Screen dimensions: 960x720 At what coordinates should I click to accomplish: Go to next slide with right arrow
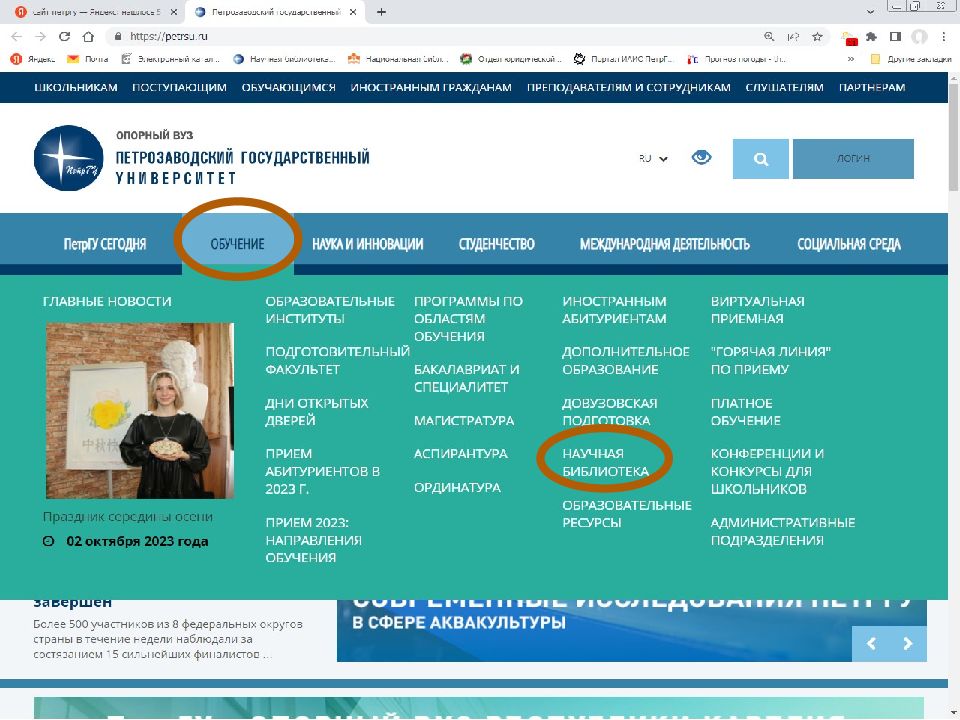(x=908, y=643)
